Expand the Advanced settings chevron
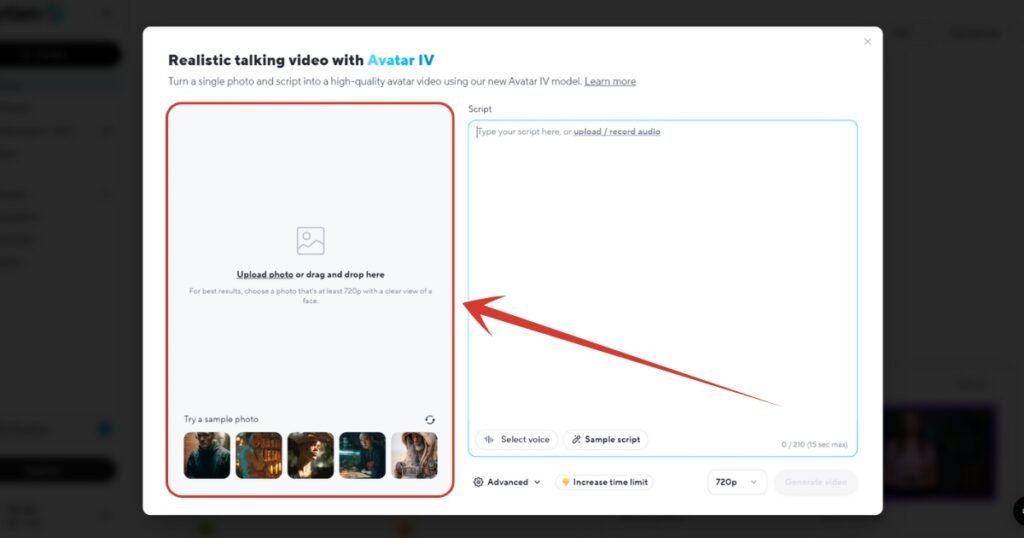 click(537, 482)
